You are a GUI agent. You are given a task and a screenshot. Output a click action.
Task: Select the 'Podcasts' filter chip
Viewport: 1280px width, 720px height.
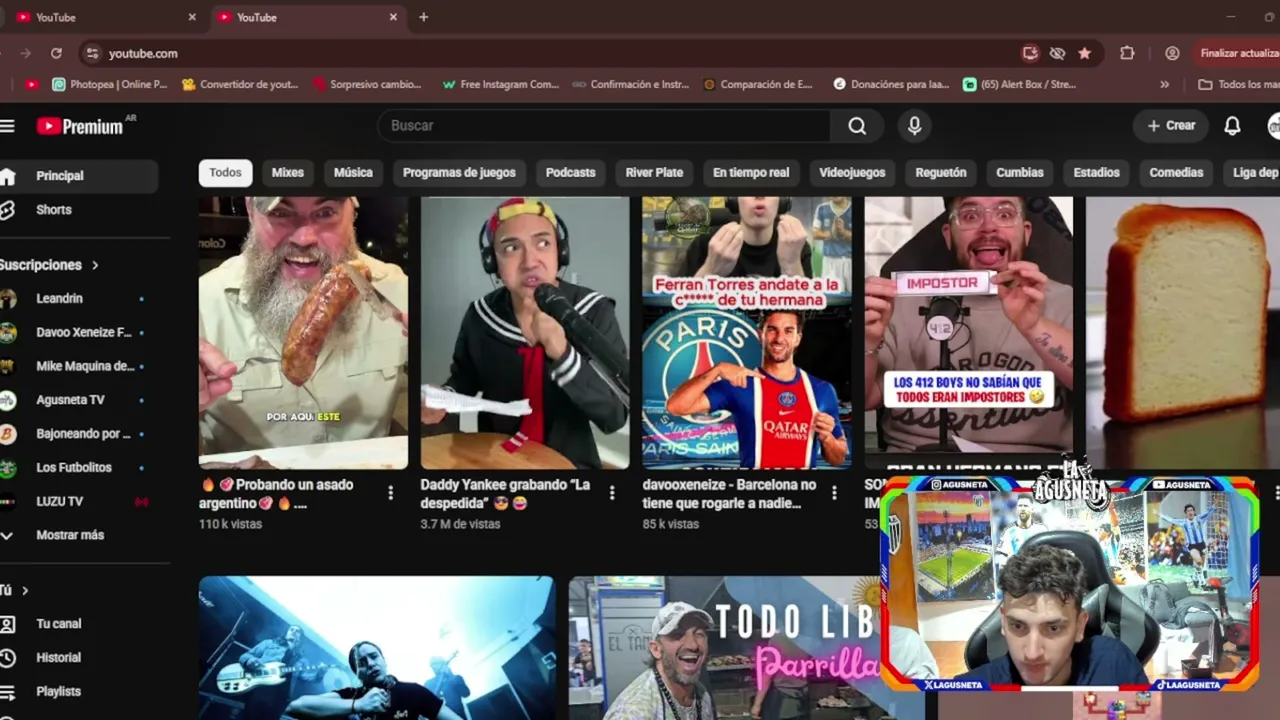570,172
